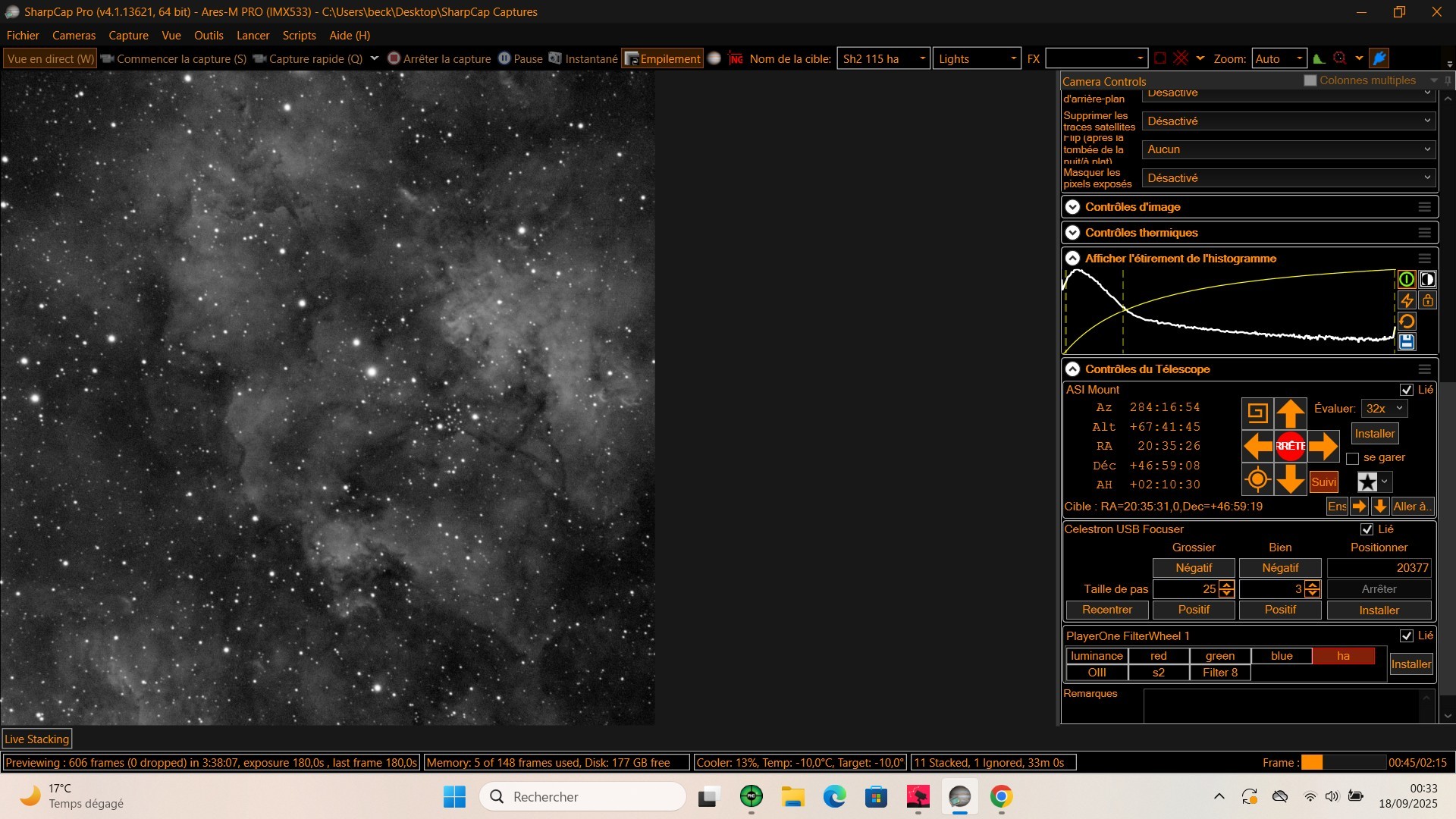1456x819 pixels.
Task: Click the focuser Positionner value field
Action: [1379, 568]
